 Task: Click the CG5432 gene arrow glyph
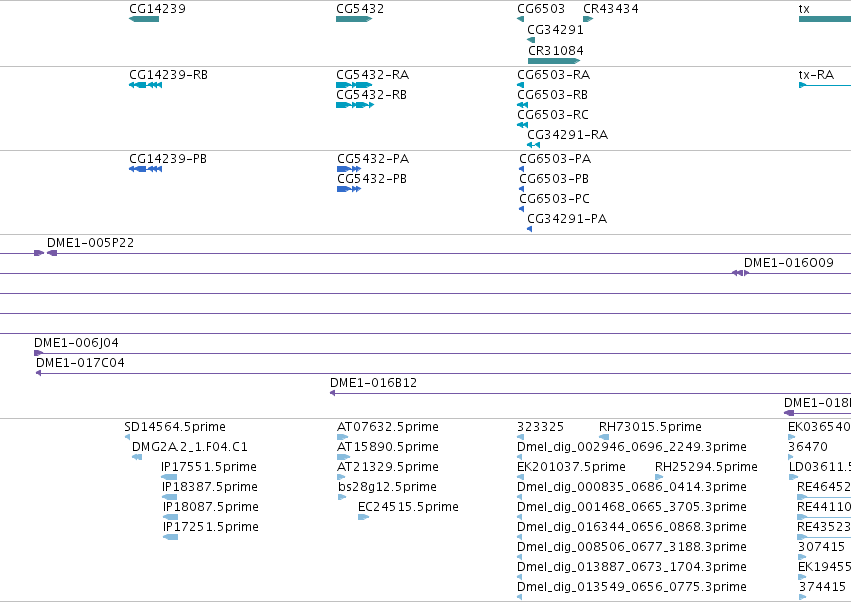click(x=354, y=19)
